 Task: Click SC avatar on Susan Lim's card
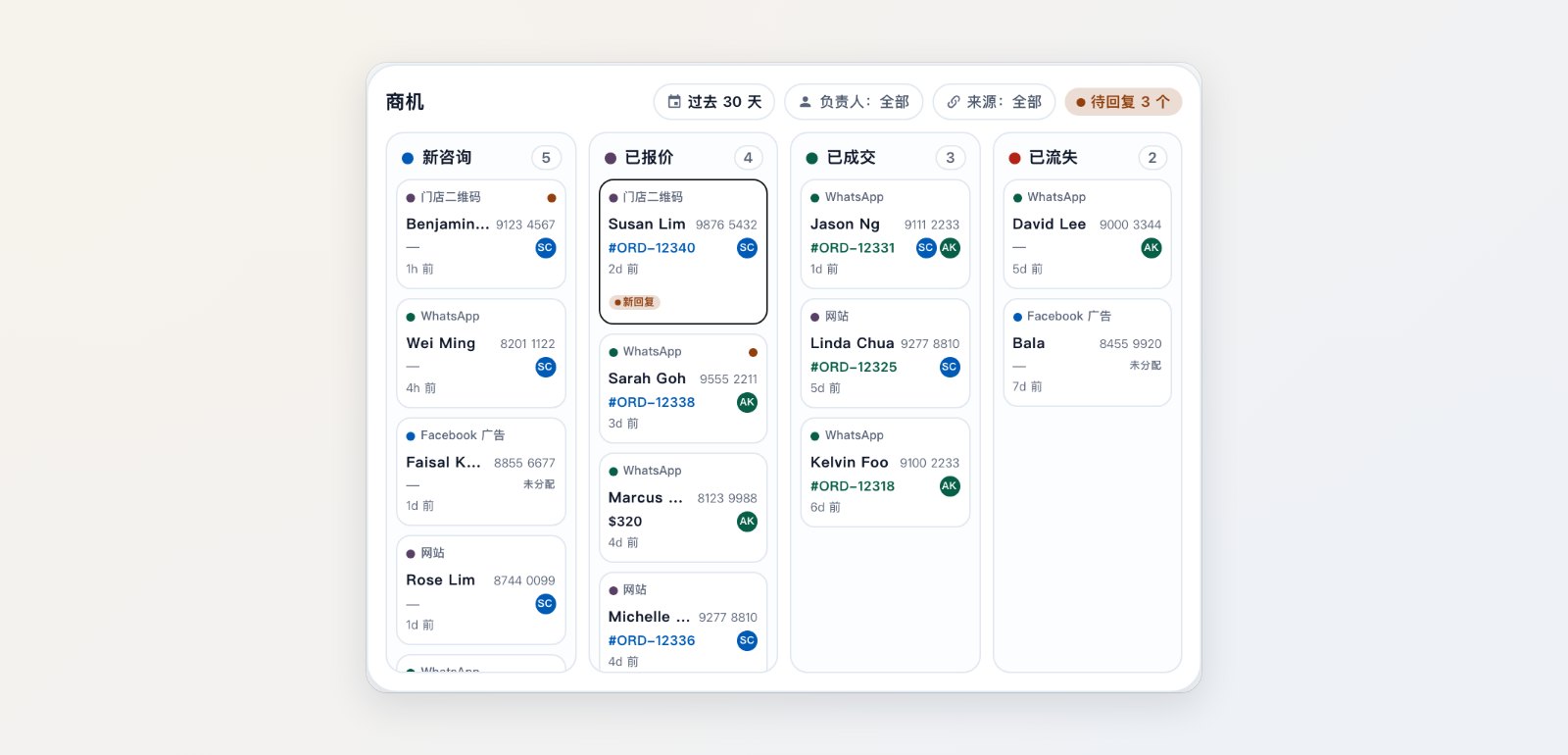[747, 248]
